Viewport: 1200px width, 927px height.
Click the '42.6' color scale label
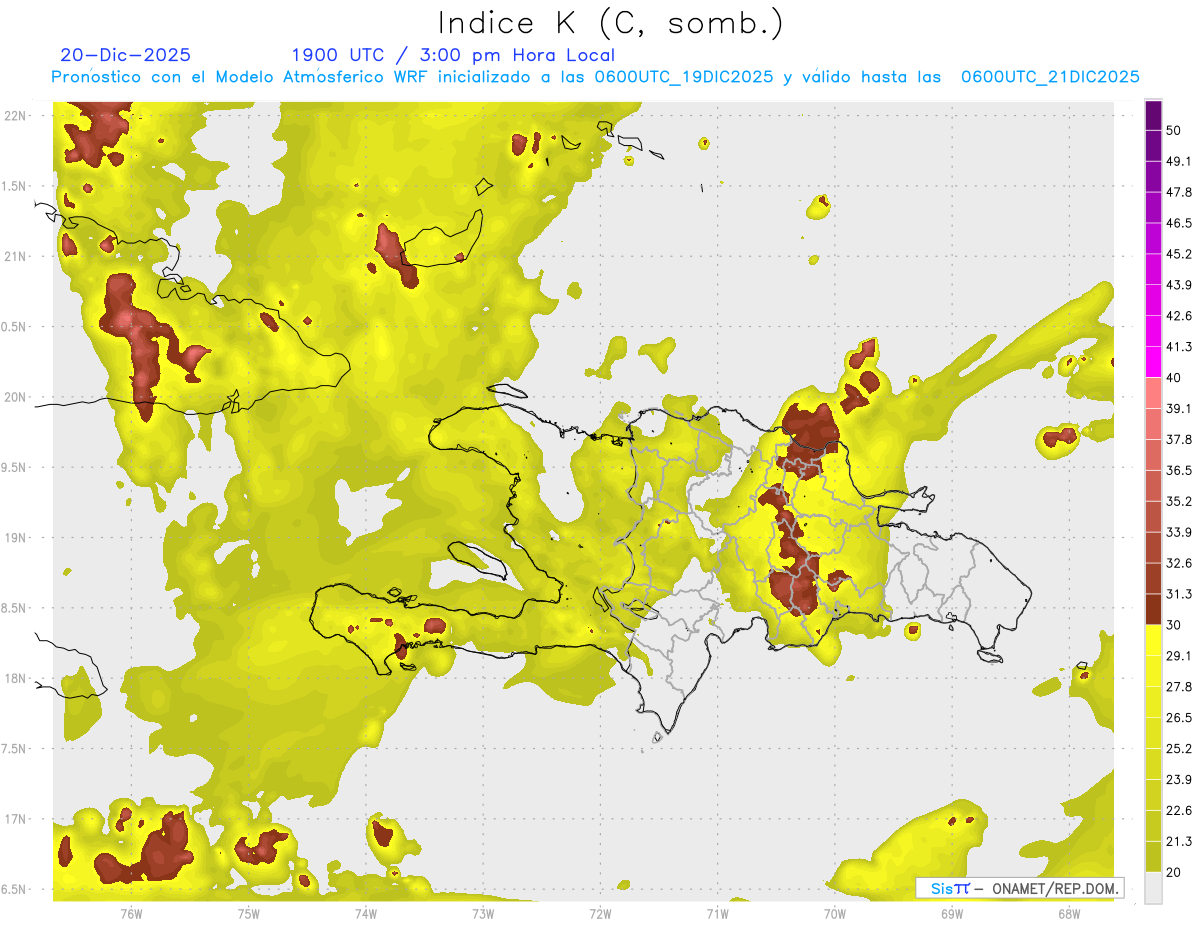tap(1179, 316)
